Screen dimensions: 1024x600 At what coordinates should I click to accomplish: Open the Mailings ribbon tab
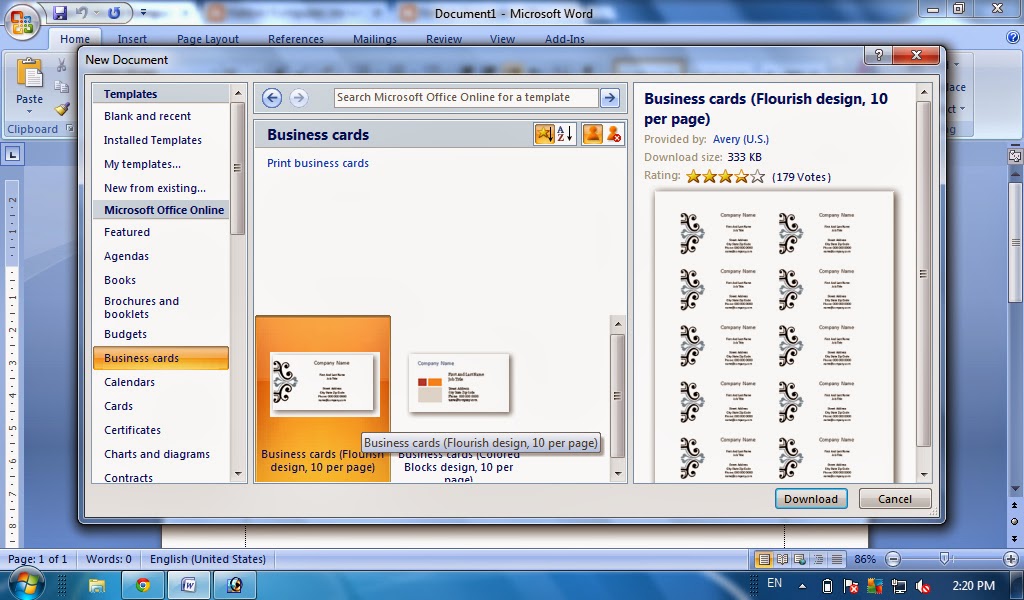pos(375,39)
